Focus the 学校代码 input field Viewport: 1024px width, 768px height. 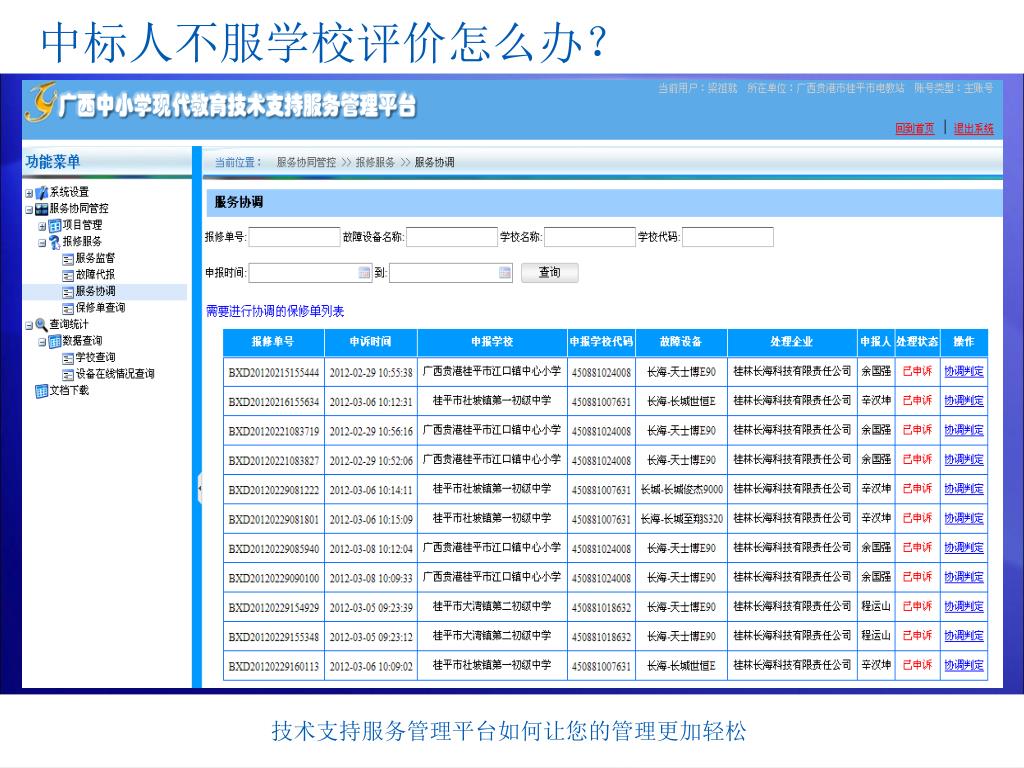click(x=728, y=237)
